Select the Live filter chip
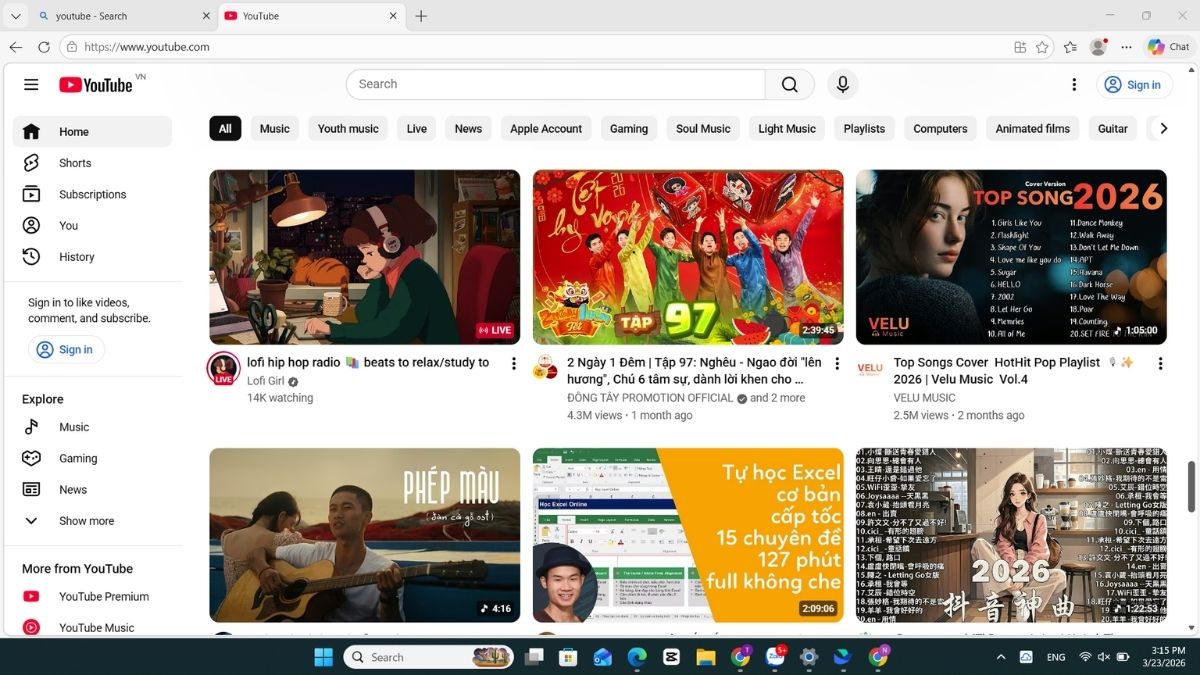 416,128
